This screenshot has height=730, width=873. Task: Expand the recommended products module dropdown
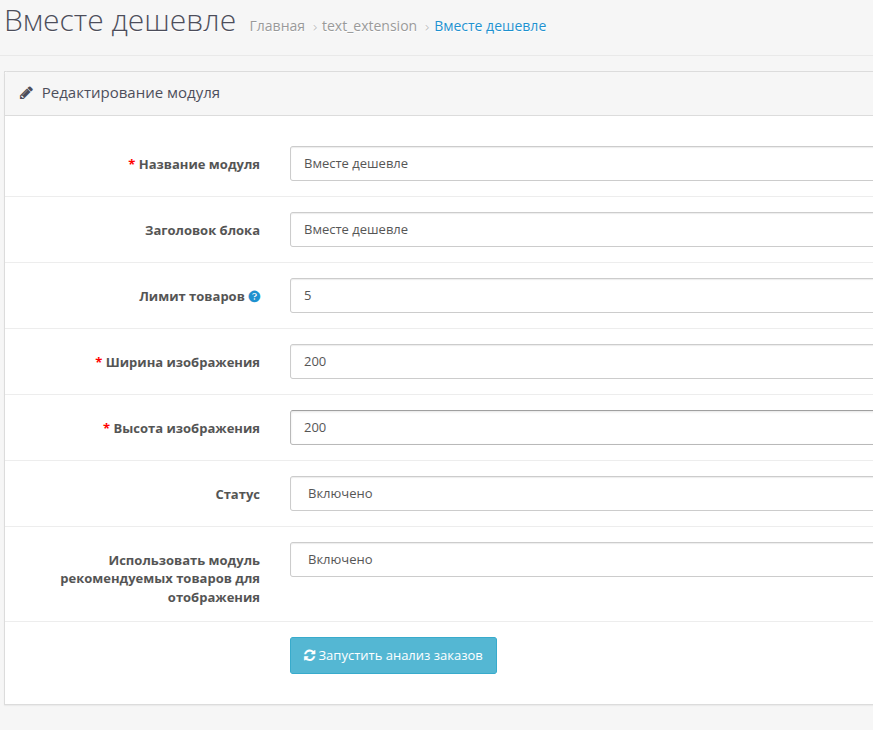581,560
